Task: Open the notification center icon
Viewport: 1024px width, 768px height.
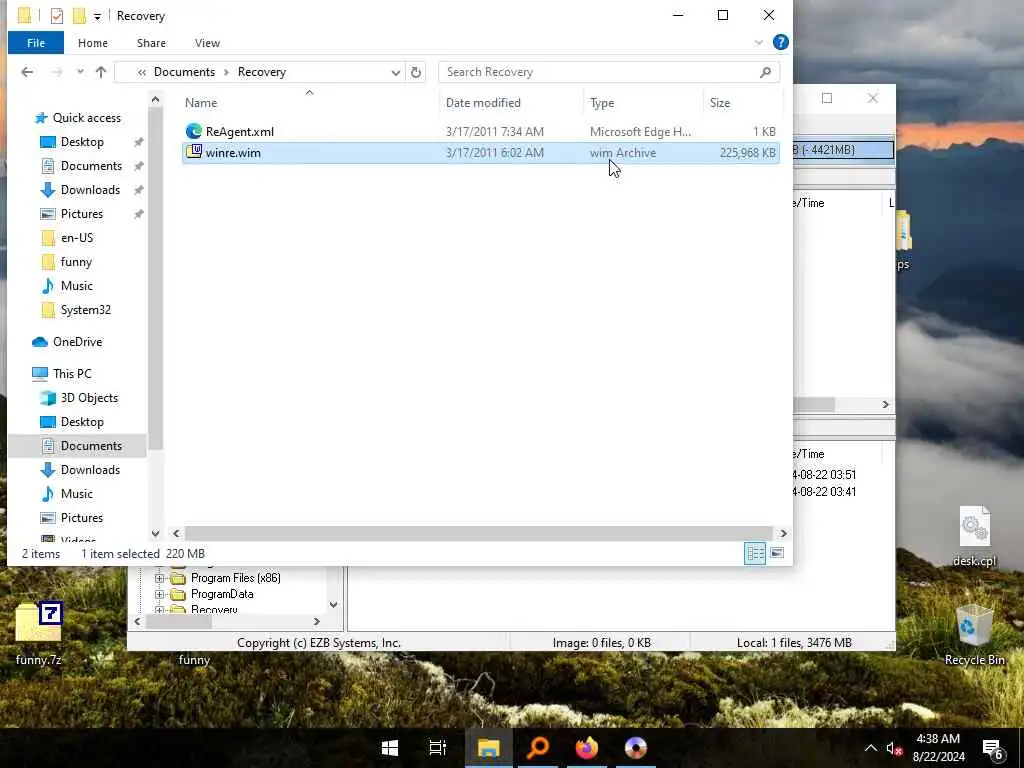Action: 992,749
